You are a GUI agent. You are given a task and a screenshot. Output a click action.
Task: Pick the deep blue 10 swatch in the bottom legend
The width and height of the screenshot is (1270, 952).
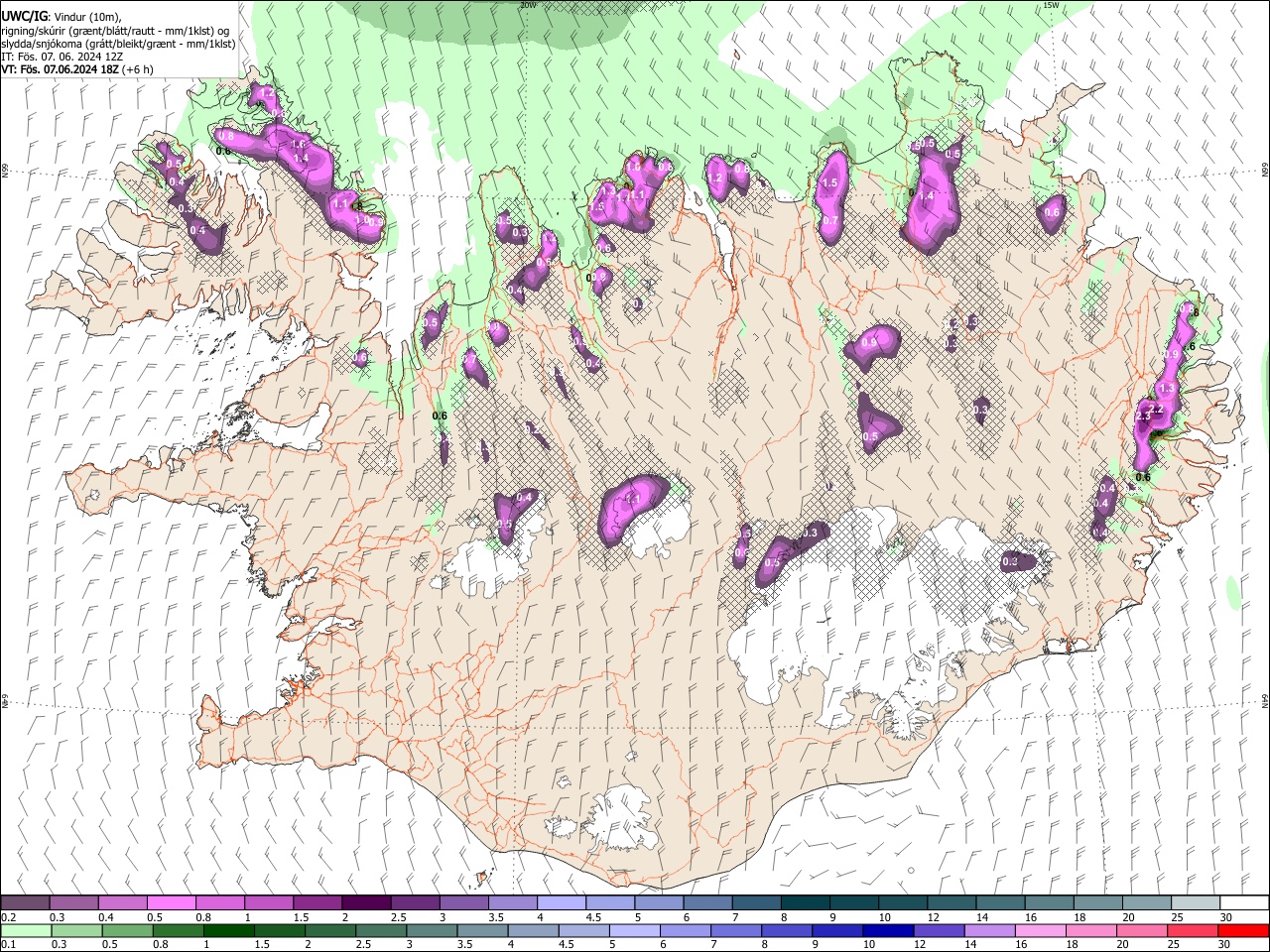tap(887, 931)
